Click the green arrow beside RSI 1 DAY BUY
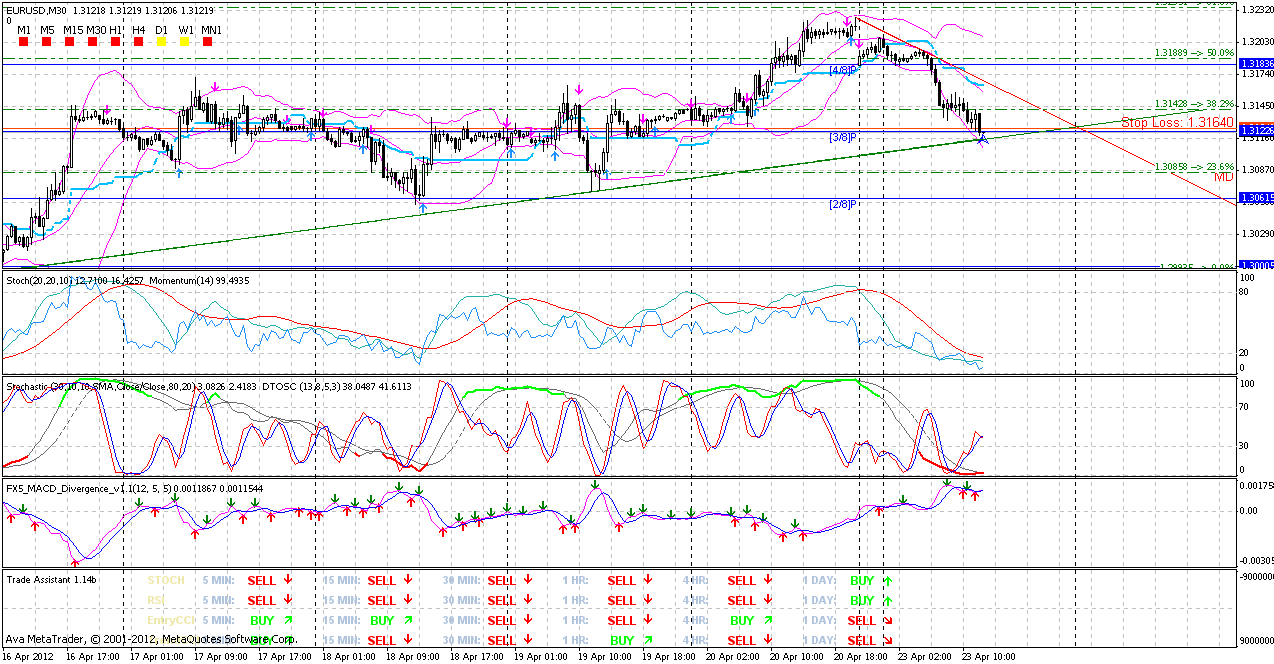Image resolution: width=1274 pixels, height=664 pixels. click(x=887, y=600)
